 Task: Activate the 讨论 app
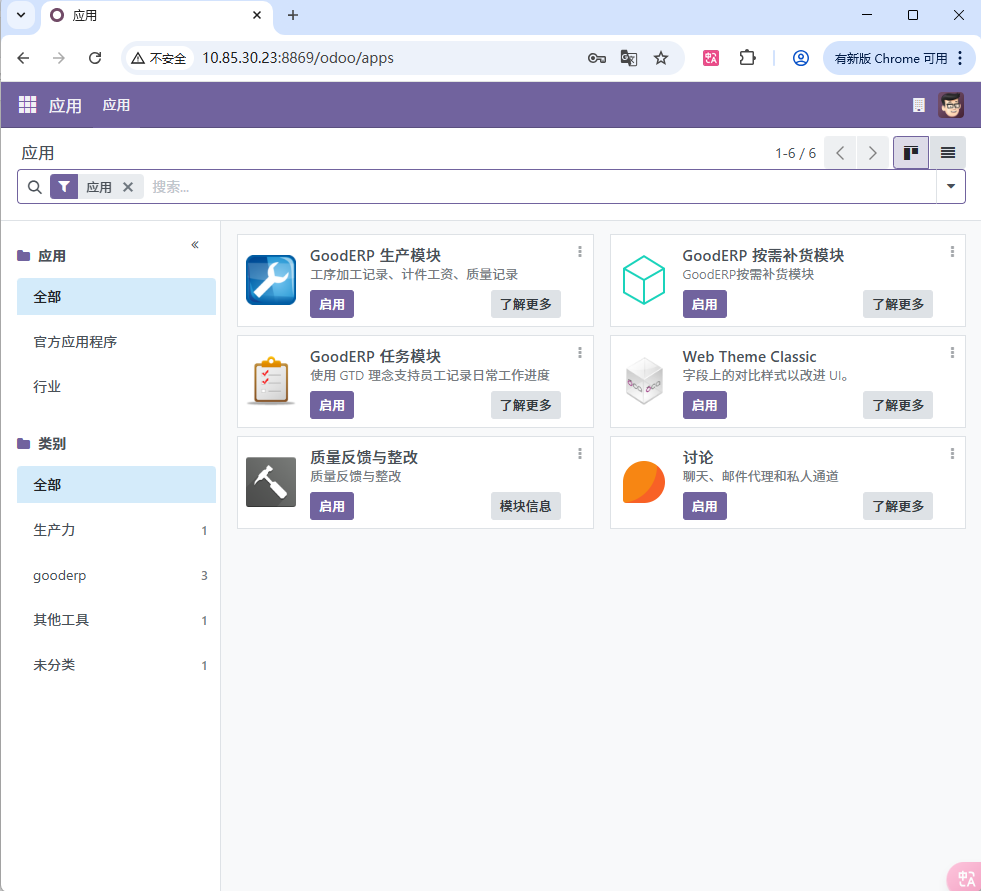(704, 506)
